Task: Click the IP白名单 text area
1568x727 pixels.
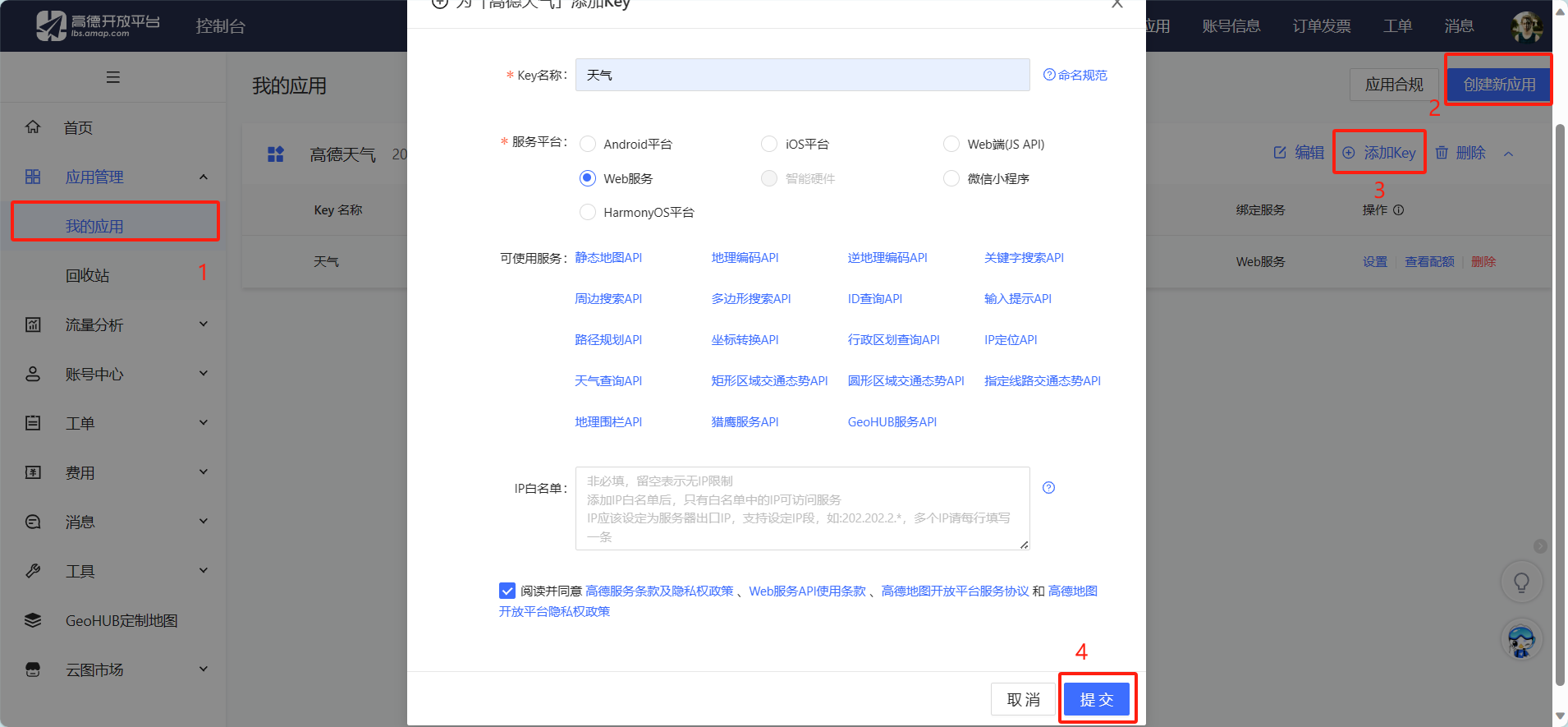Action: (x=803, y=508)
